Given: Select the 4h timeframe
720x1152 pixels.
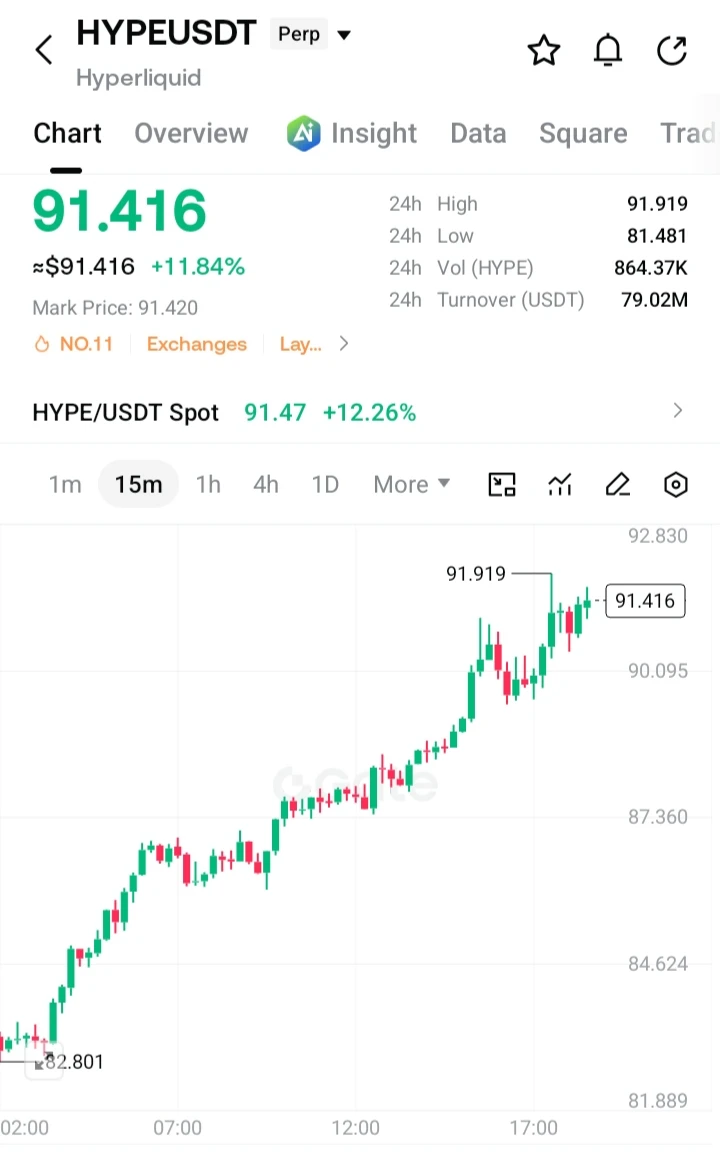Looking at the screenshot, I should 266,484.
